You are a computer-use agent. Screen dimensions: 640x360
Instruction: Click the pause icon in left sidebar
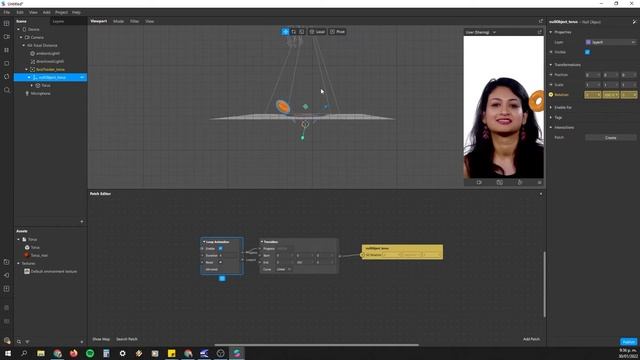click(x=7, y=50)
